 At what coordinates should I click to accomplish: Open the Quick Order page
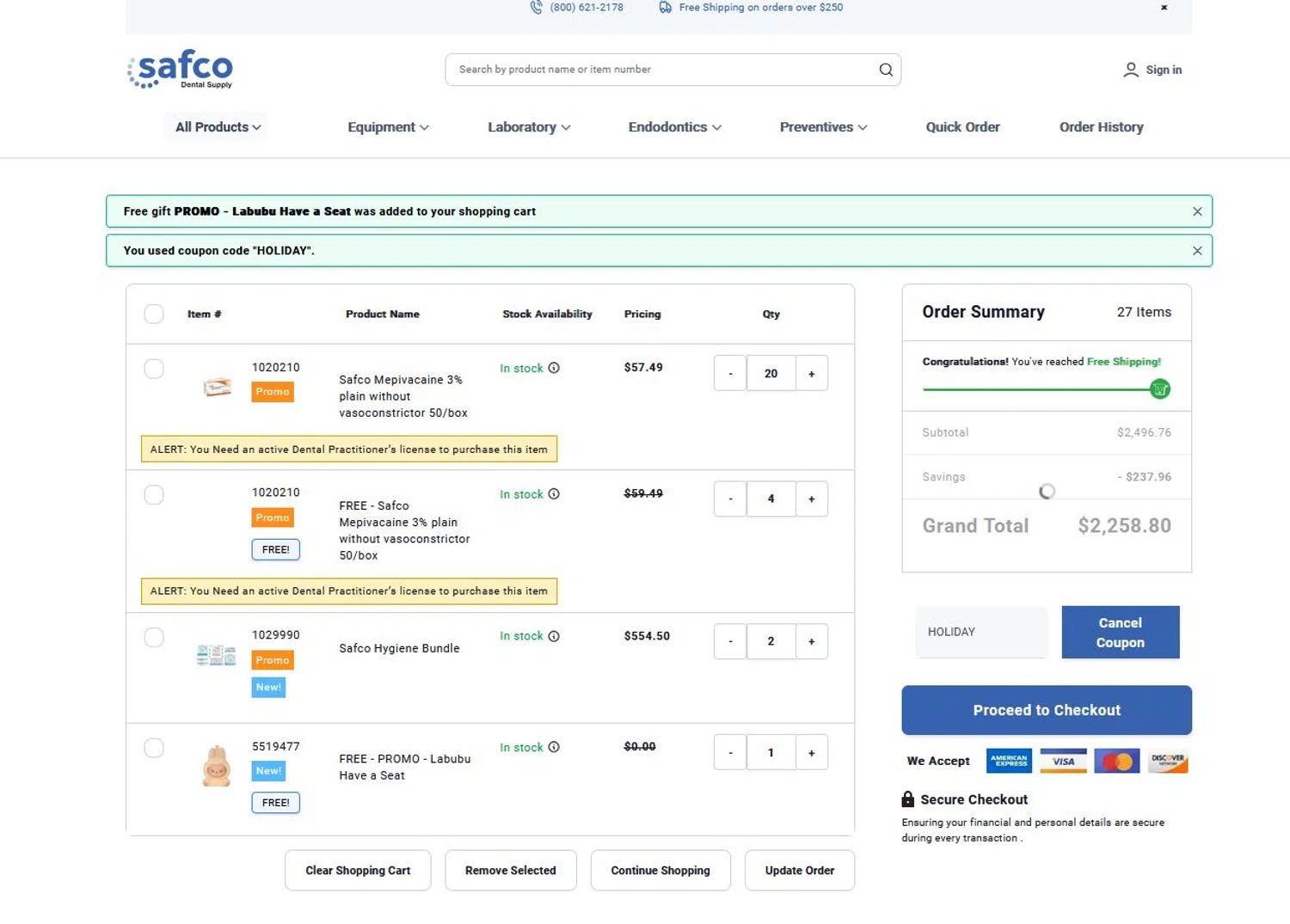click(x=962, y=127)
